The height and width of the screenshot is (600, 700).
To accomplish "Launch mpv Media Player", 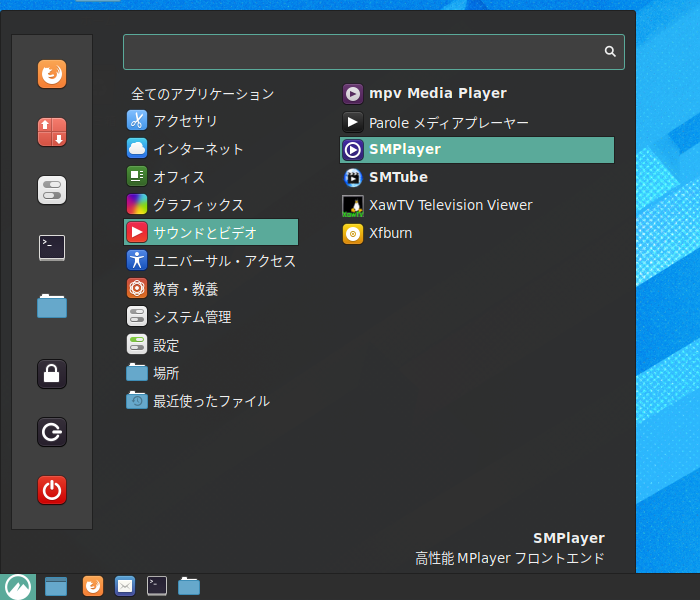I will point(477,94).
